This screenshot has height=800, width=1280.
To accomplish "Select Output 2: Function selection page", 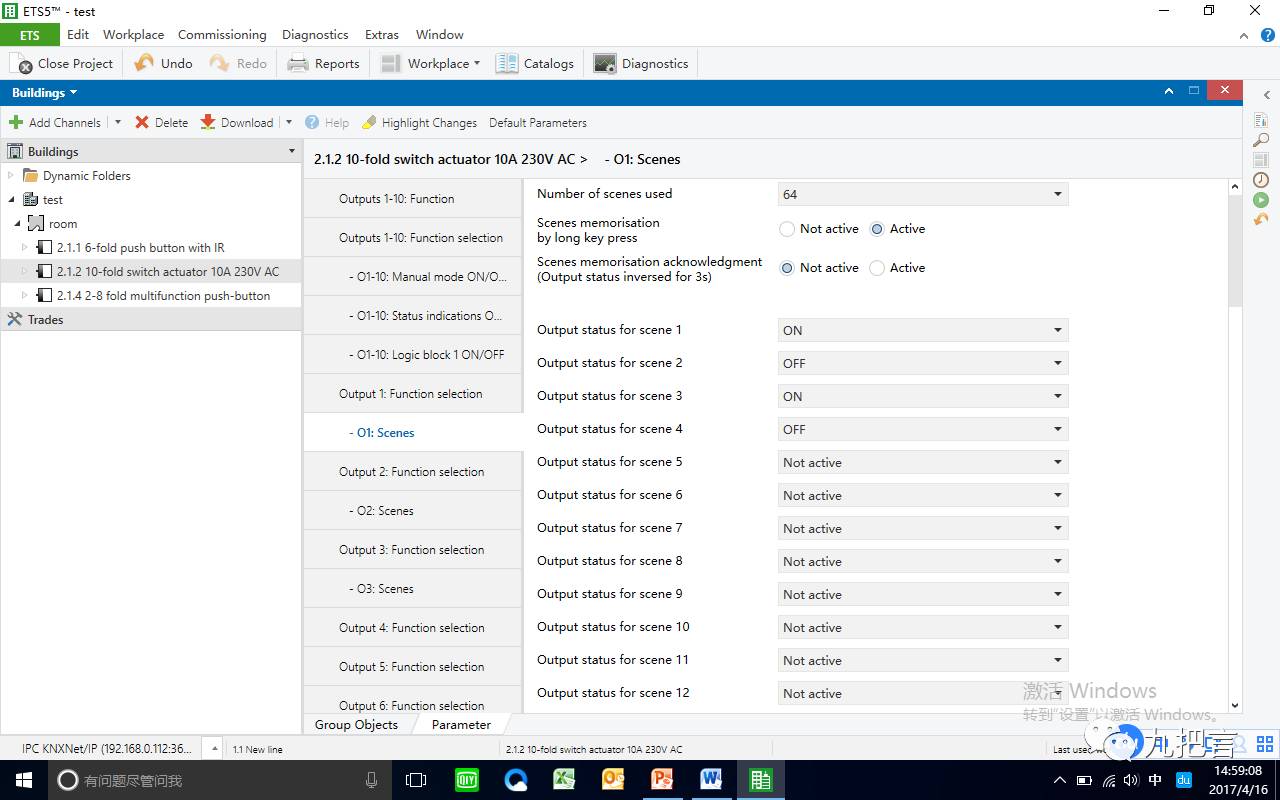I will (411, 472).
